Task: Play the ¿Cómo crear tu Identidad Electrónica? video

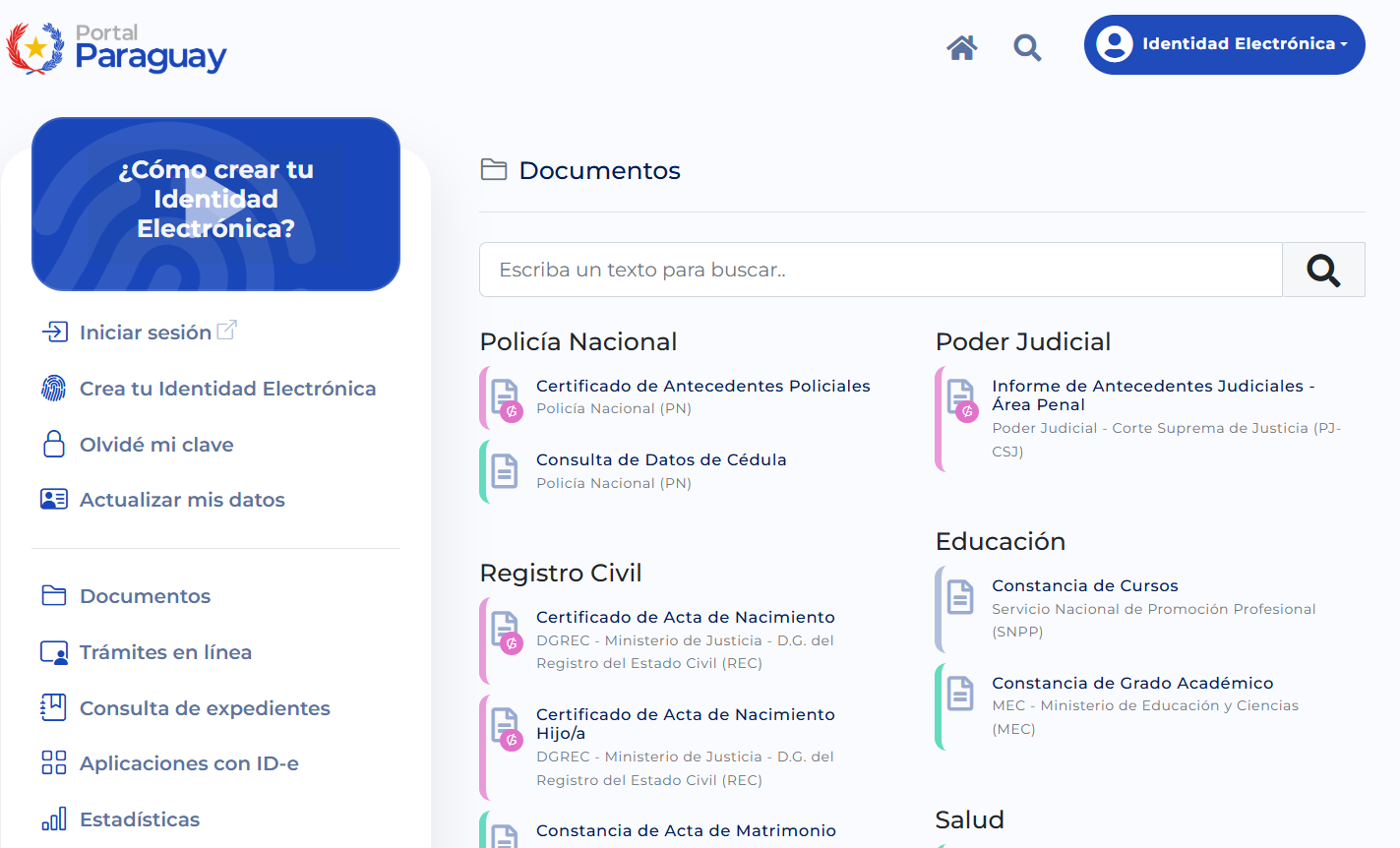Action: (215, 204)
